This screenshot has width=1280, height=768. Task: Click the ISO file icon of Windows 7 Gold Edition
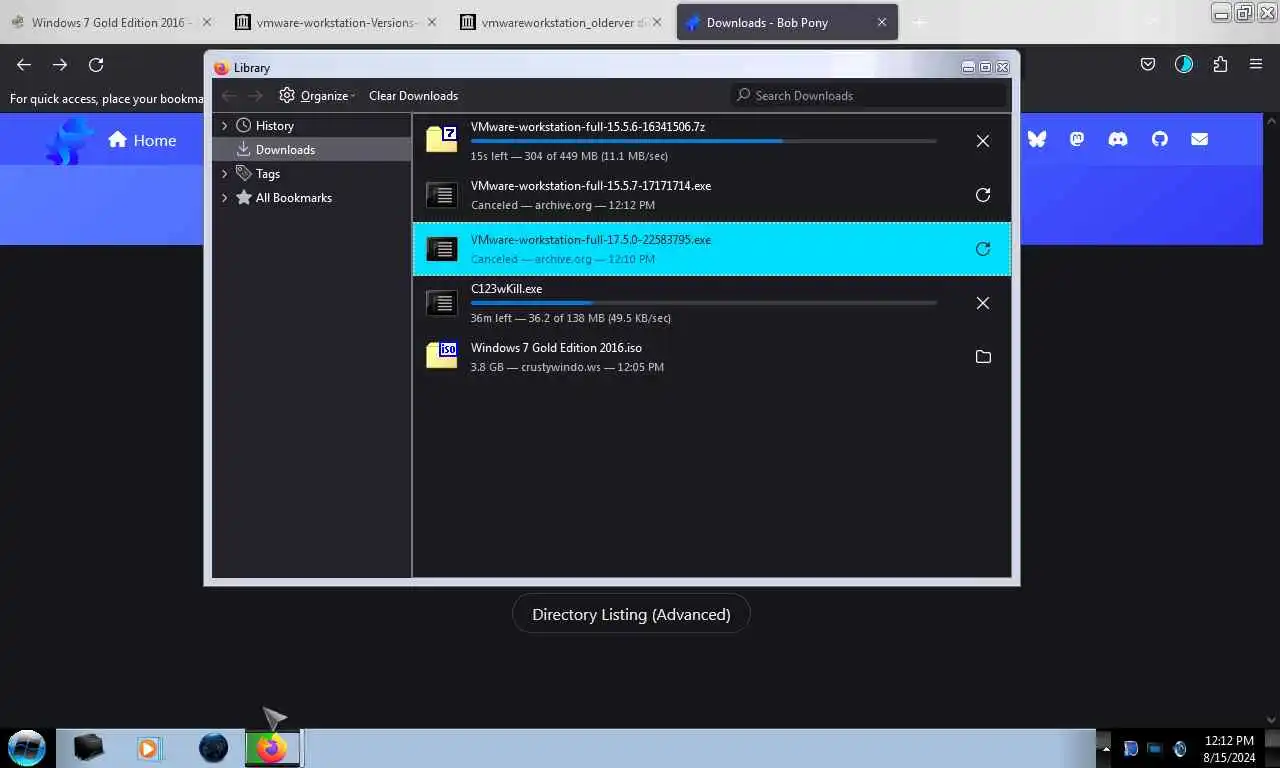click(442, 355)
